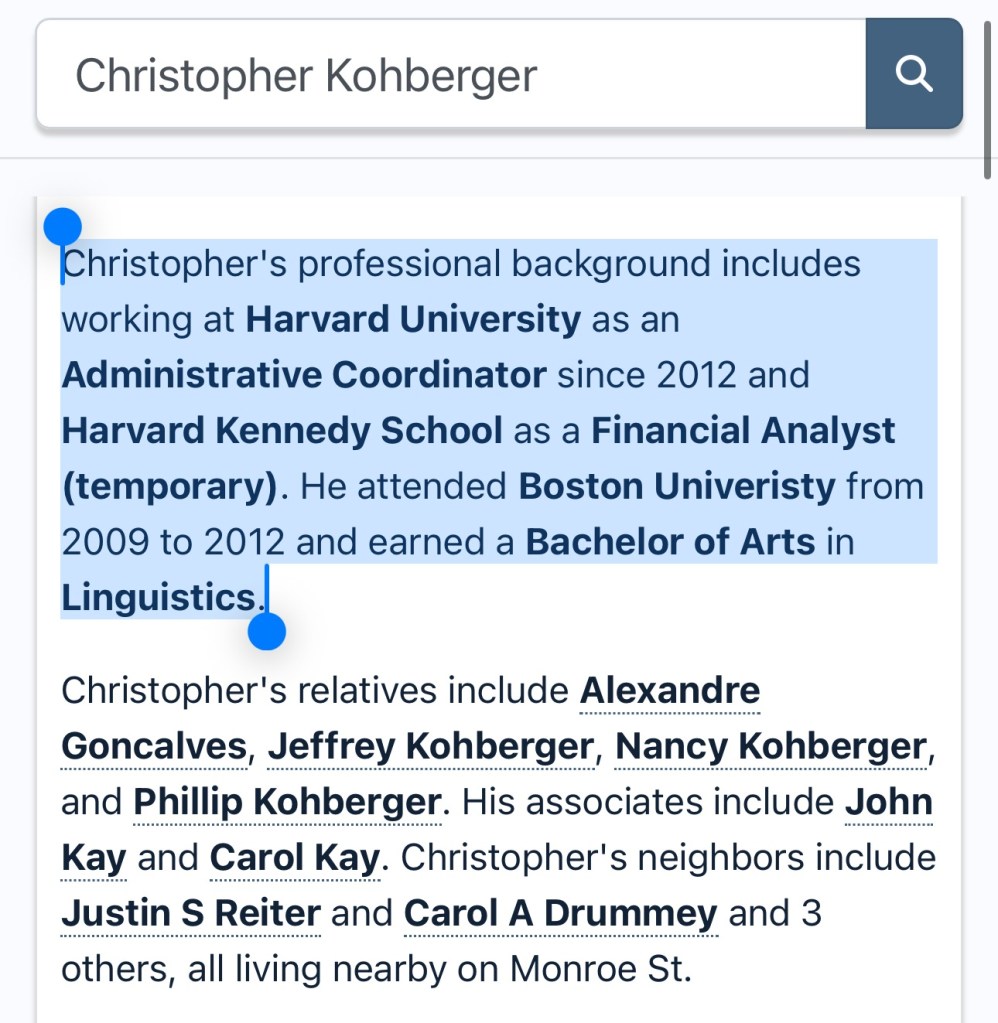The width and height of the screenshot is (998, 1023).
Task: Click the magnifying glass search icon
Action: tap(914, 74)
